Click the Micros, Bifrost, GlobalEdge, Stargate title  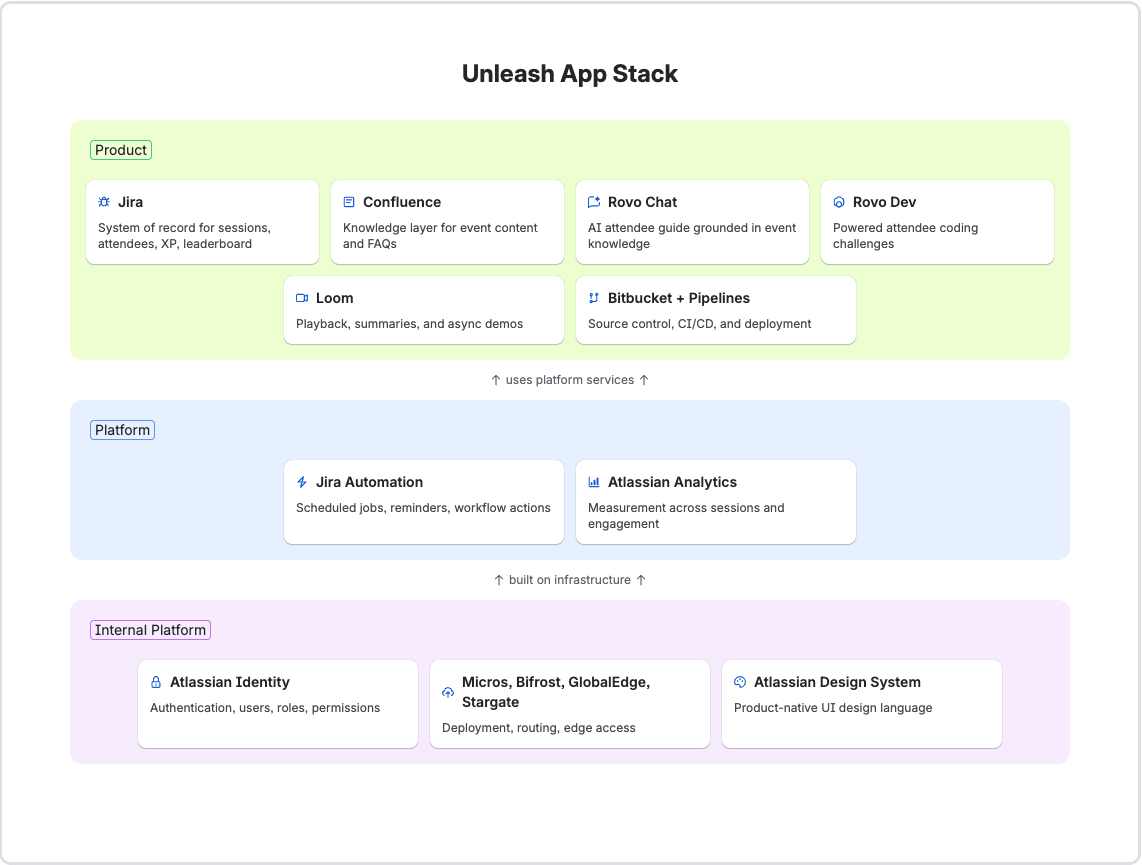(x=556, y=692)
